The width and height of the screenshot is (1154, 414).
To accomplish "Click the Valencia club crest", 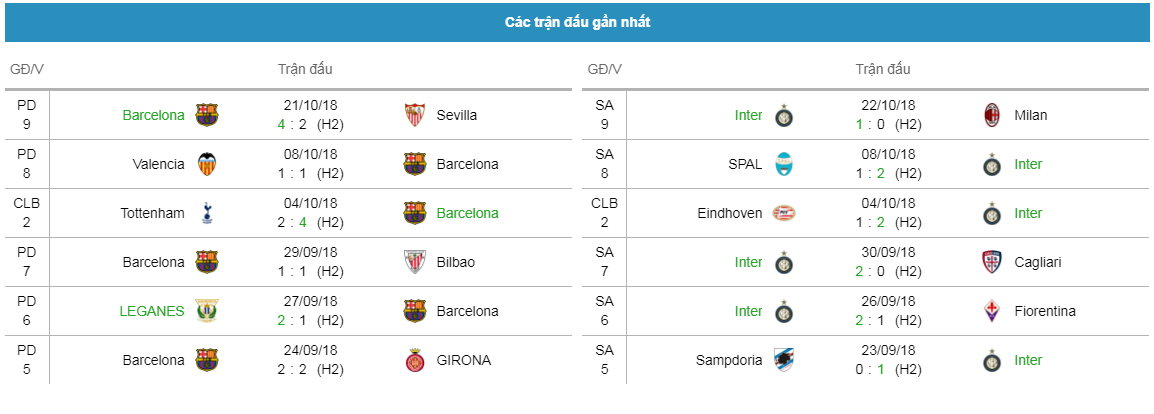I will tap(207, 164).
